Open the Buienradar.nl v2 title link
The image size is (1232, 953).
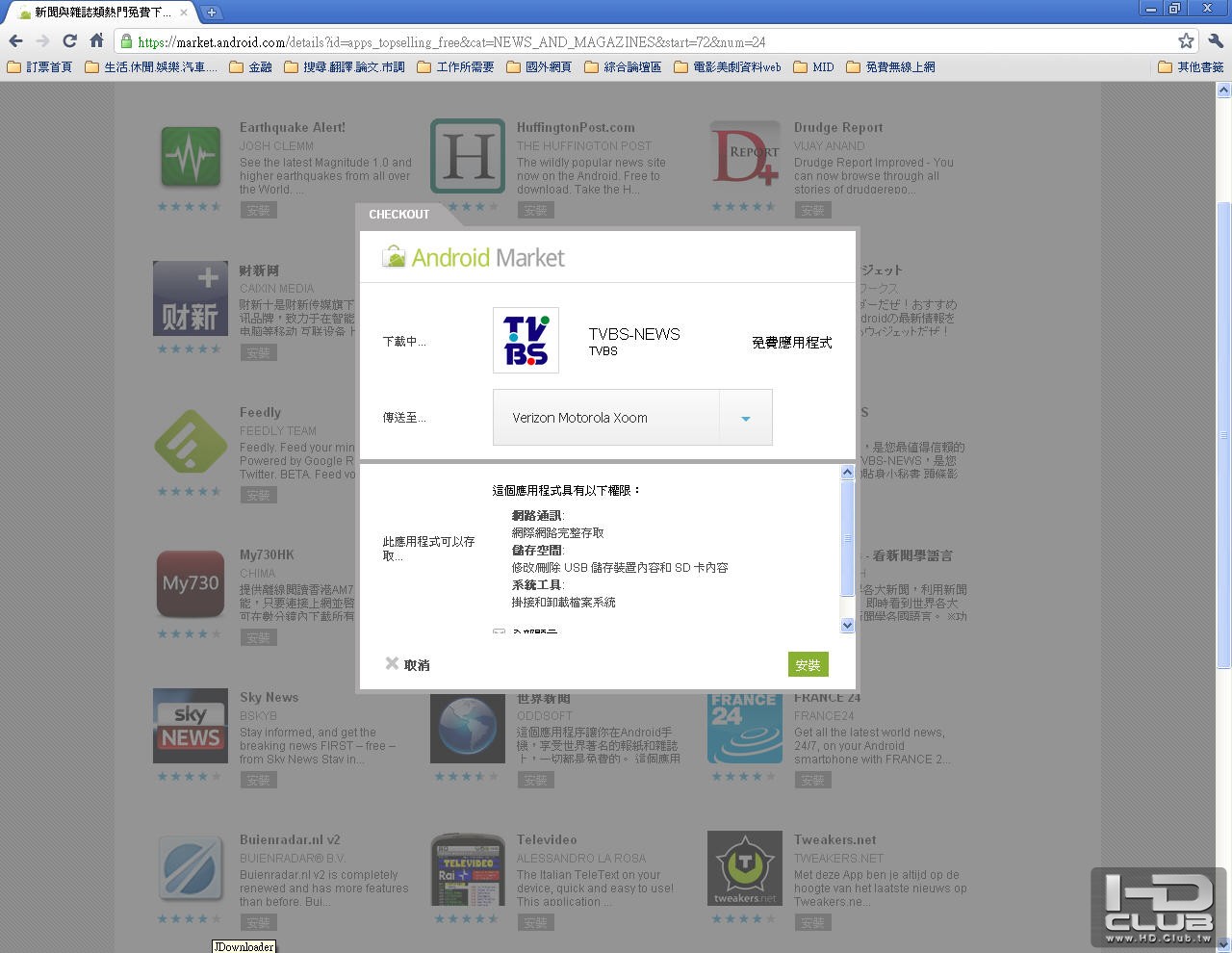290,839
